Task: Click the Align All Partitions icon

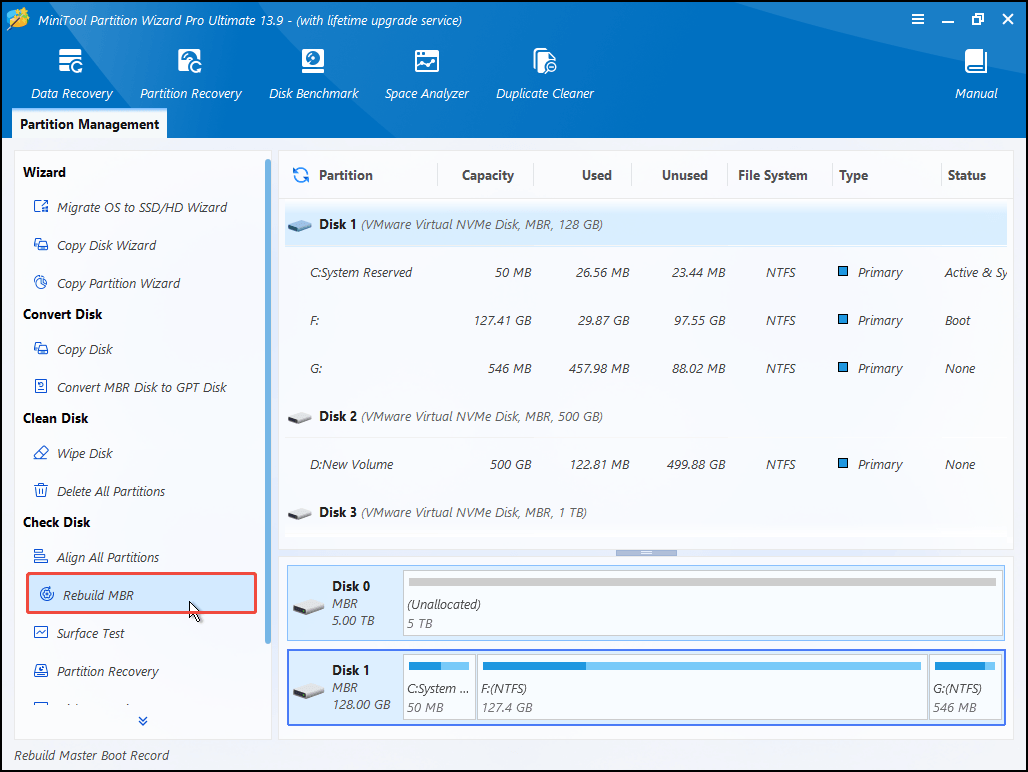Action: (x=41, y=556)
